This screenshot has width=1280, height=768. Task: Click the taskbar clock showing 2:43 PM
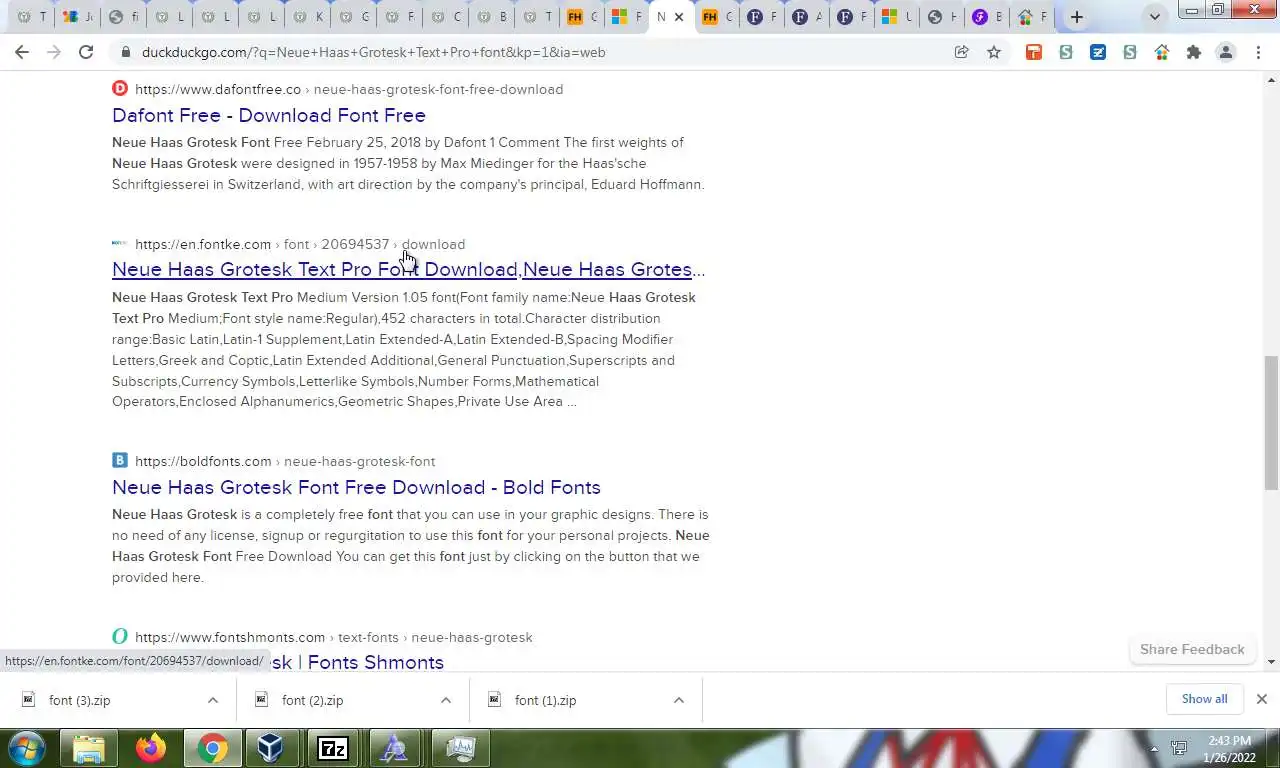1229,748
